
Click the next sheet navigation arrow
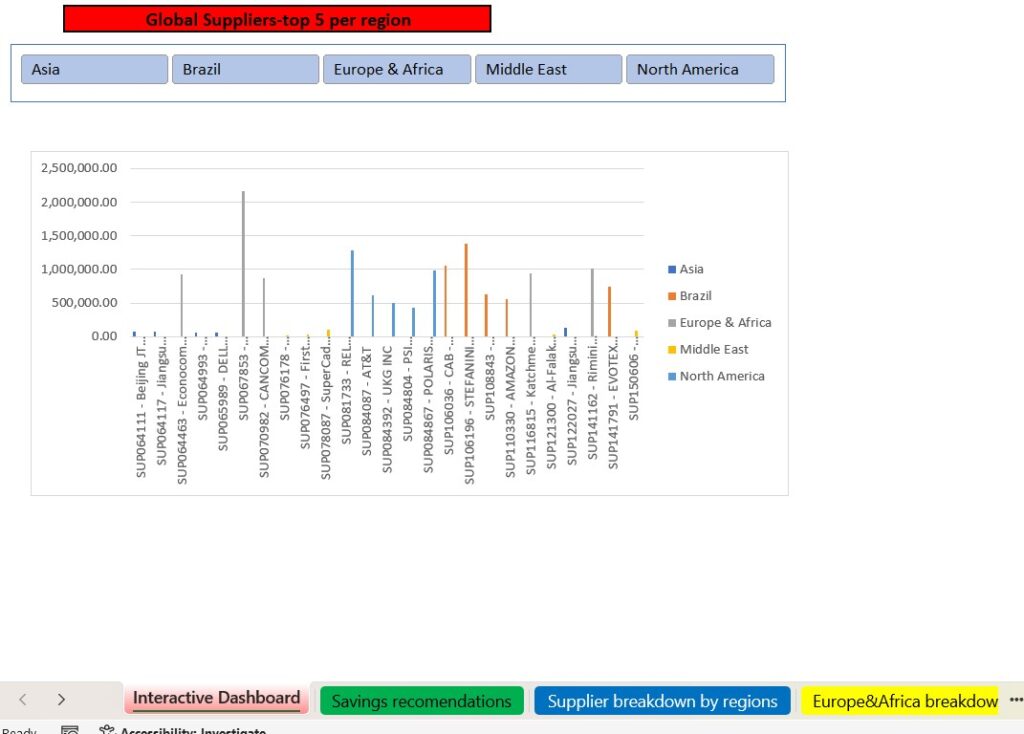[61, 700]
